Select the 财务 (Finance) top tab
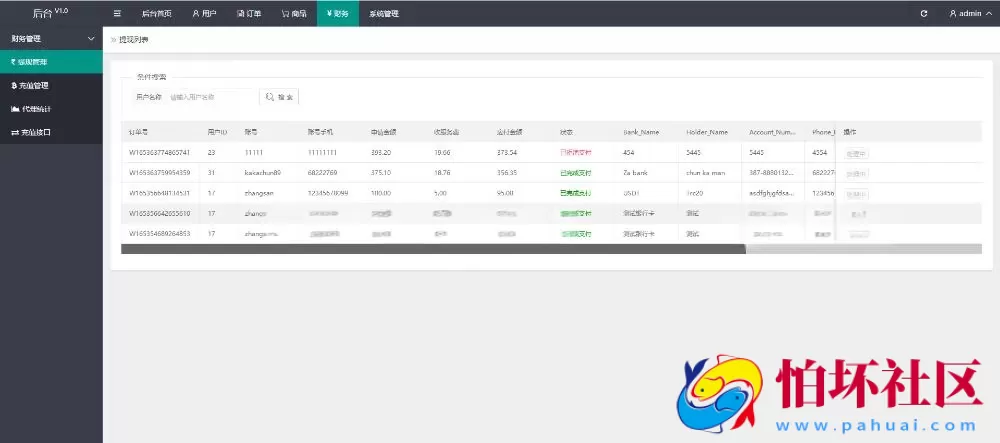Screen dimensions: 1000x443 pyautogui.click(x=338, y=14)
